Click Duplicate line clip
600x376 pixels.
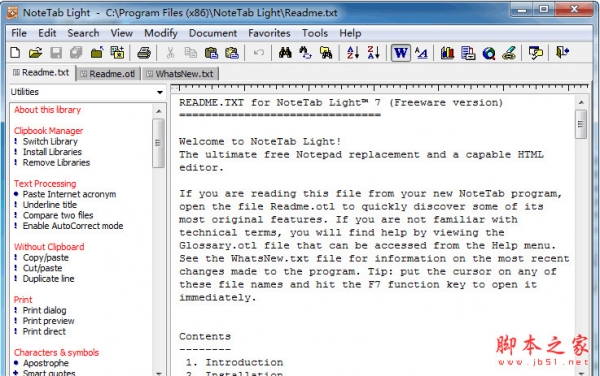[48, 278]
